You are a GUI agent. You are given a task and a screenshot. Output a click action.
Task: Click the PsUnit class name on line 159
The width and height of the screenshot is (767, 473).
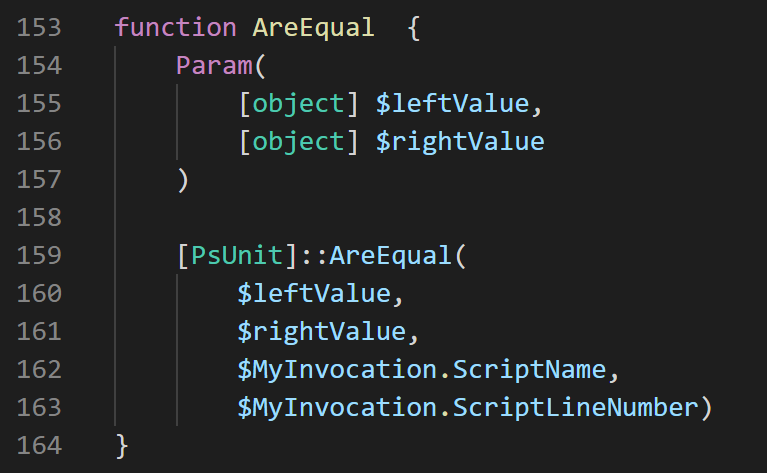click(237, 256)
